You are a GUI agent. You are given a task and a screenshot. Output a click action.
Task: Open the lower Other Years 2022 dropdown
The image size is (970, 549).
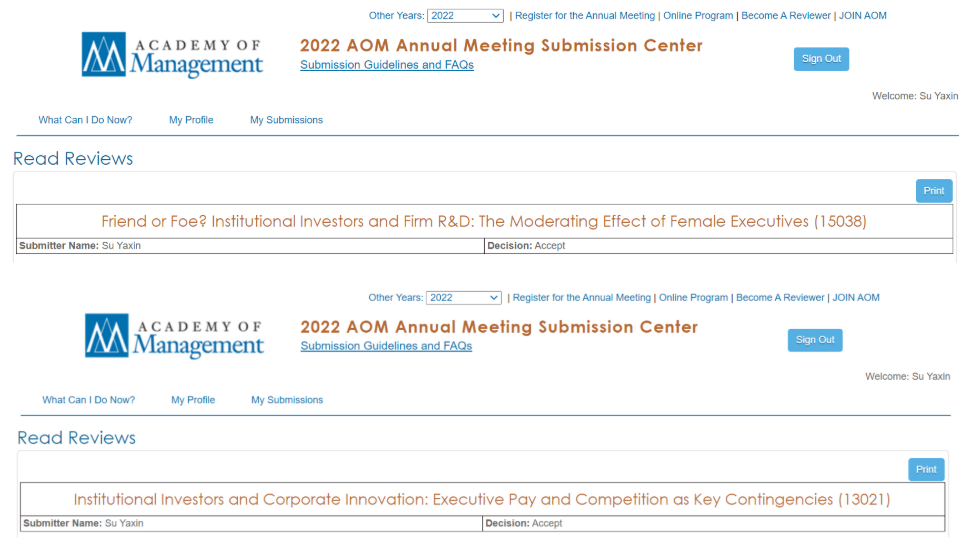[x=463, y=298]
